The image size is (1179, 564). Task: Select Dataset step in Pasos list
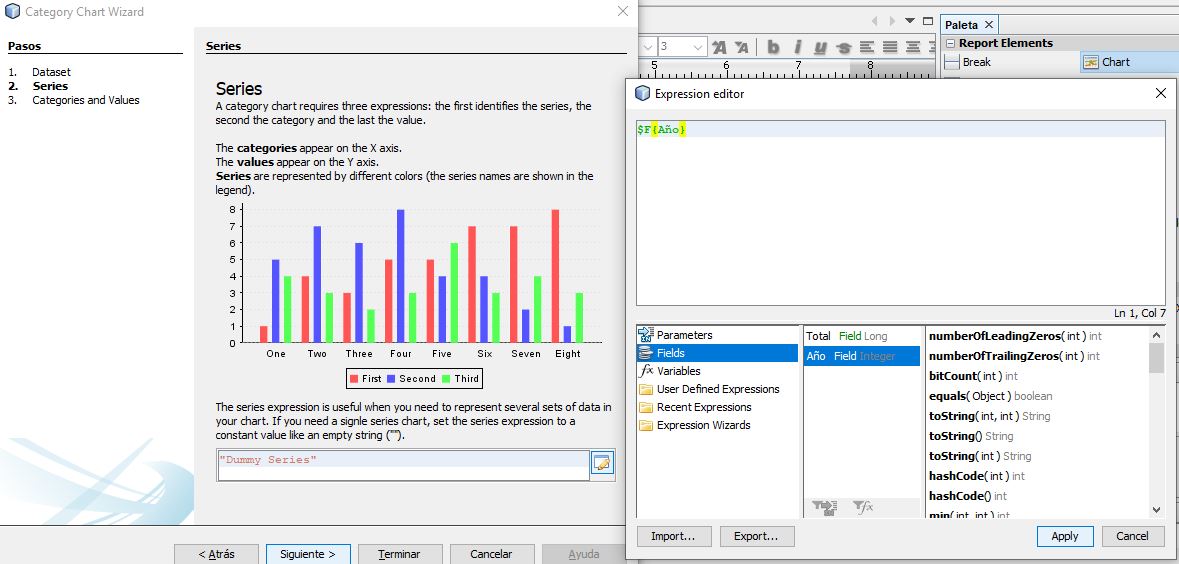51,72
